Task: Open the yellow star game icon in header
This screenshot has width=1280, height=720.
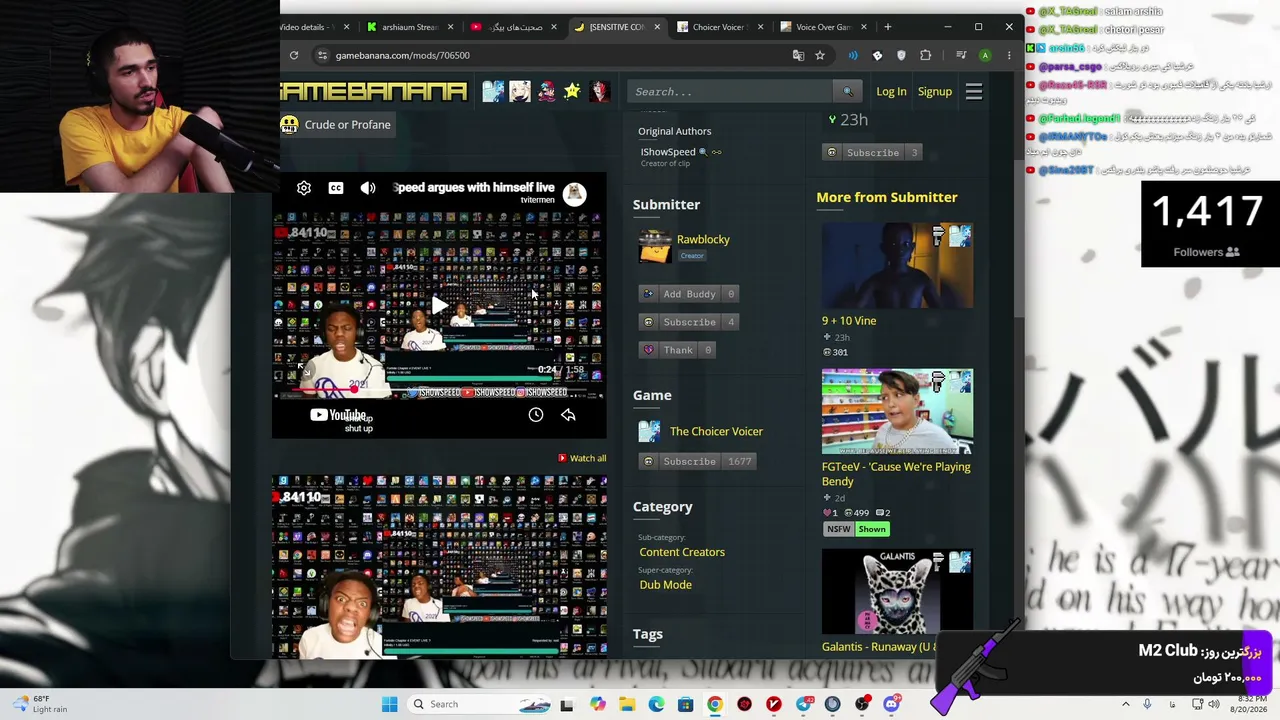Action: [x=572, y=92]
